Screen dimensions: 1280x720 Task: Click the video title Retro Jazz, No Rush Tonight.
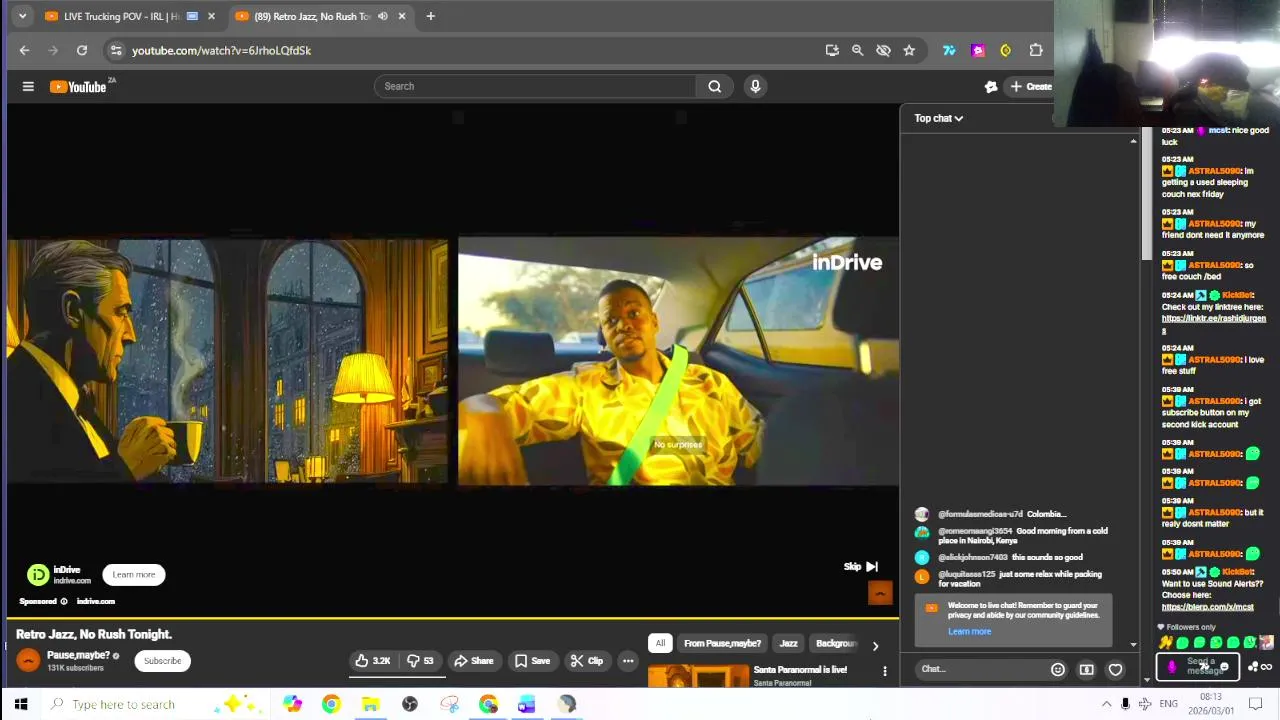pyautogui.click(x=94, y=634)
